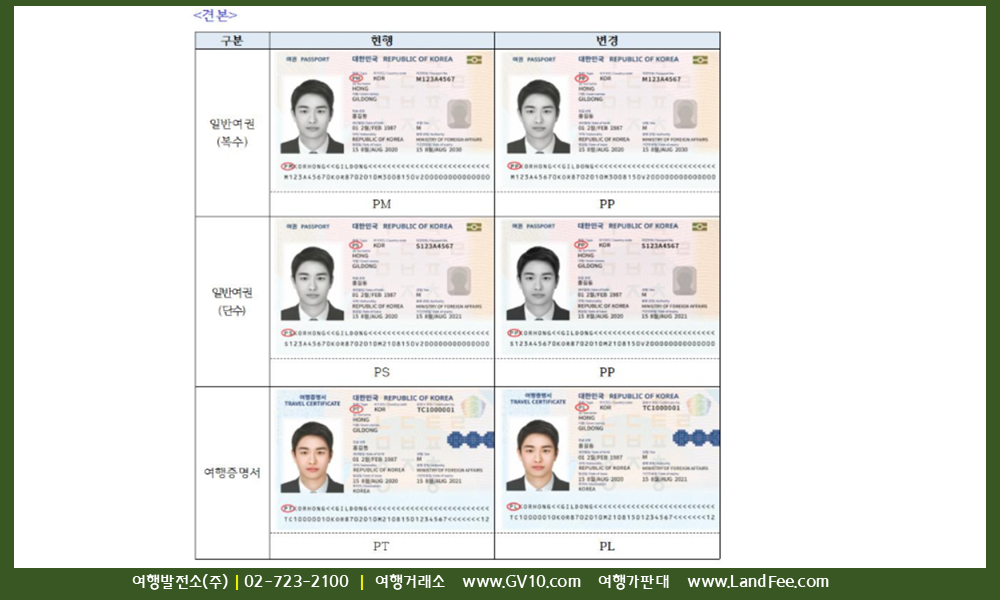Open the www.LandFee.com footer link
1000x600 pixels.
click(758, 582)
